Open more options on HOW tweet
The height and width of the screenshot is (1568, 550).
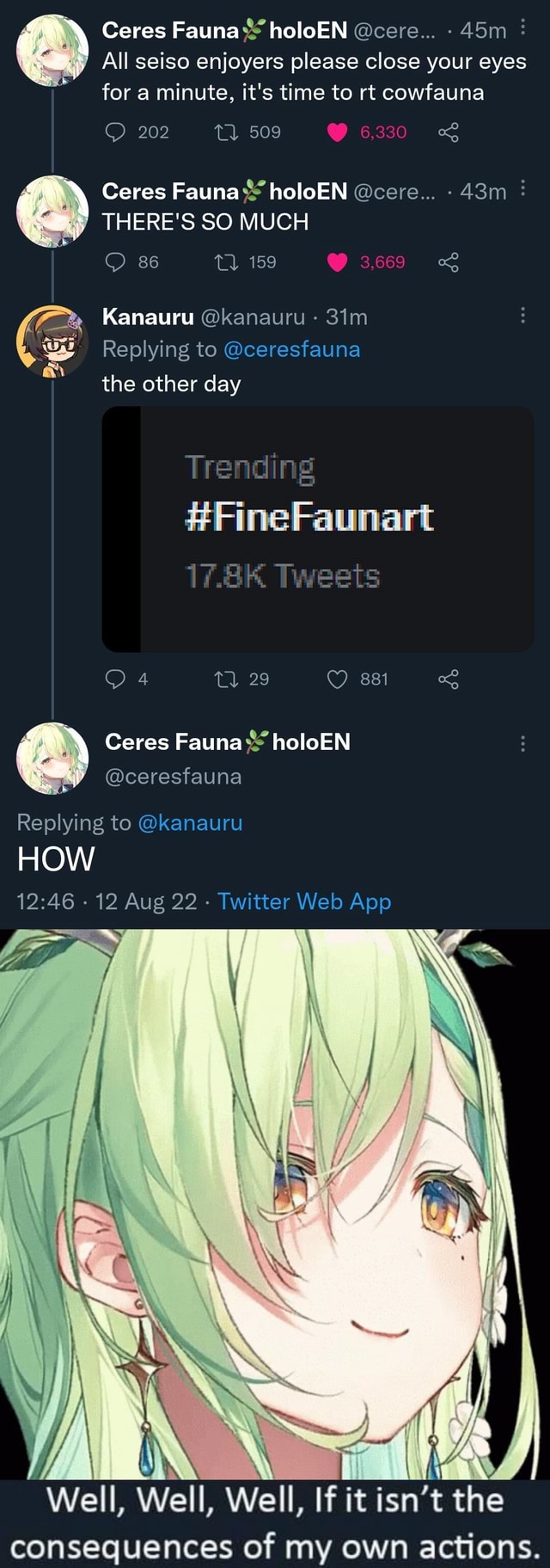point(523,742)
